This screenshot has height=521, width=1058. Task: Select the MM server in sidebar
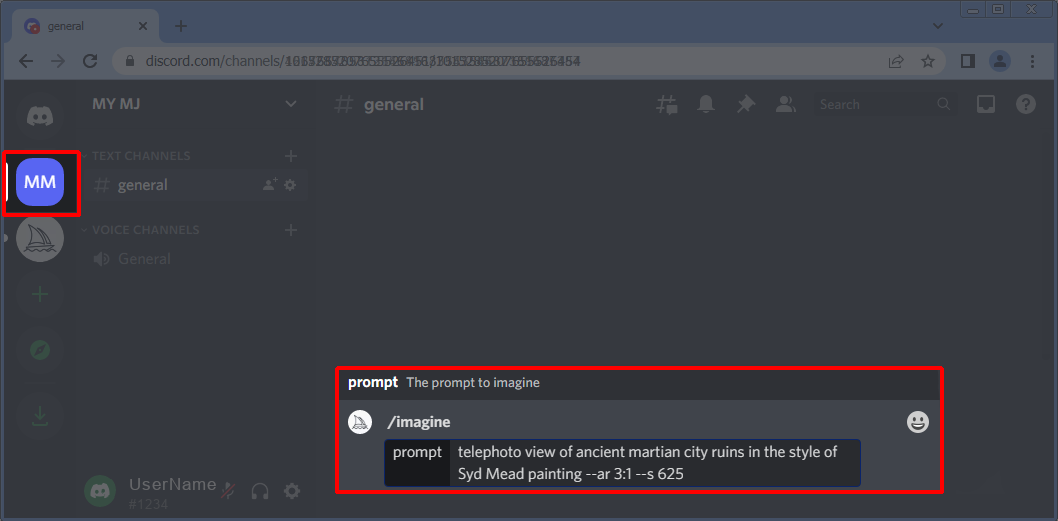40,182
